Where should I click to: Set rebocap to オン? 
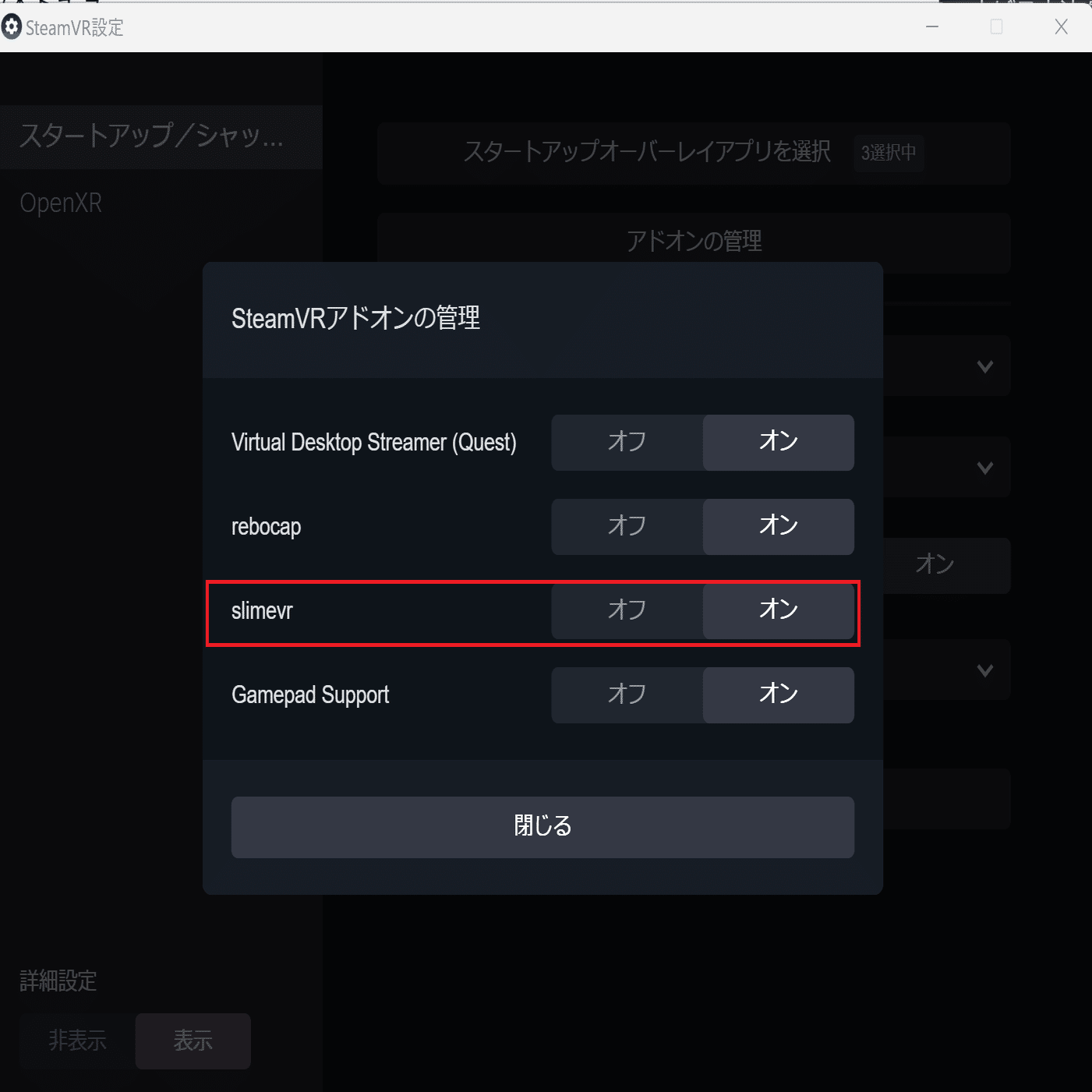[778, 526]
